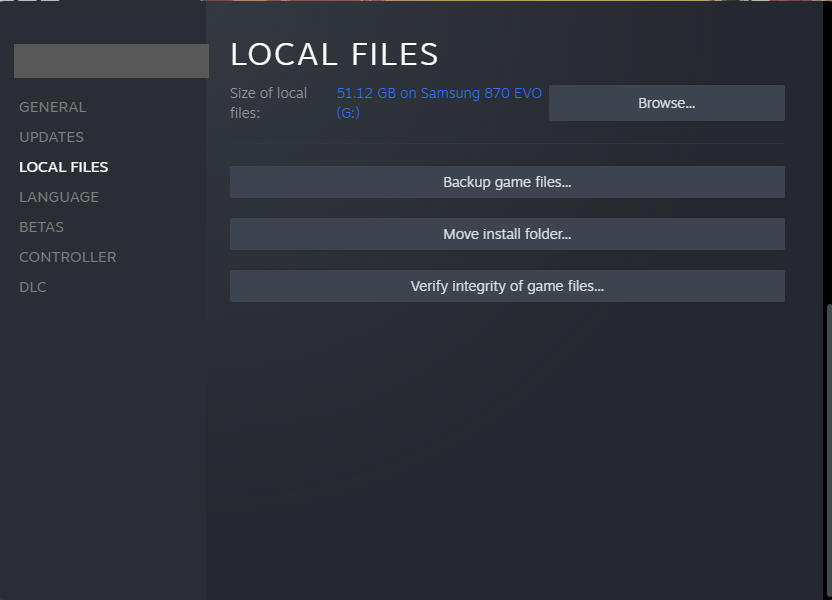This screenshot has height=600, width=832.
Task: Click the 'Size of local files:' label
Action: pyautogui.click(x=268, y=103)
